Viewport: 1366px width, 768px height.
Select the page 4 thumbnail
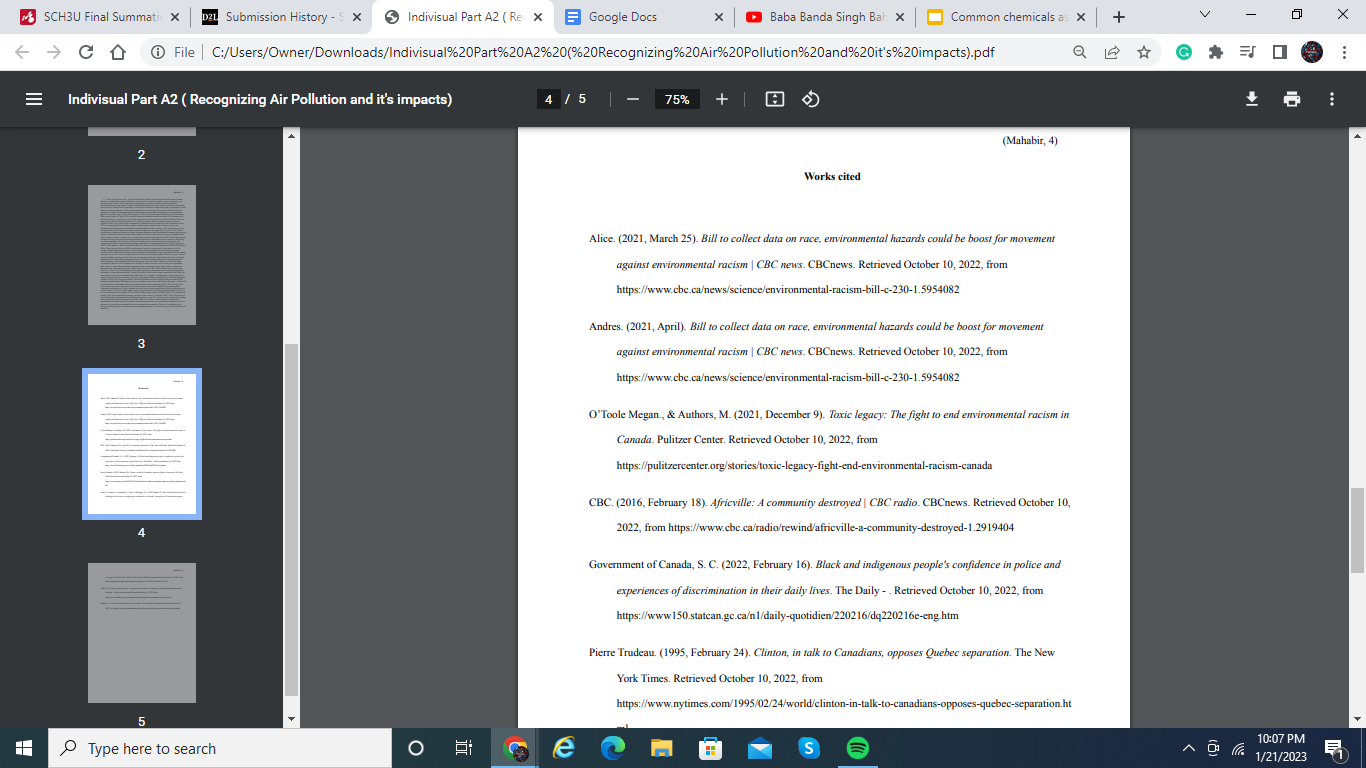click(141, 444)
